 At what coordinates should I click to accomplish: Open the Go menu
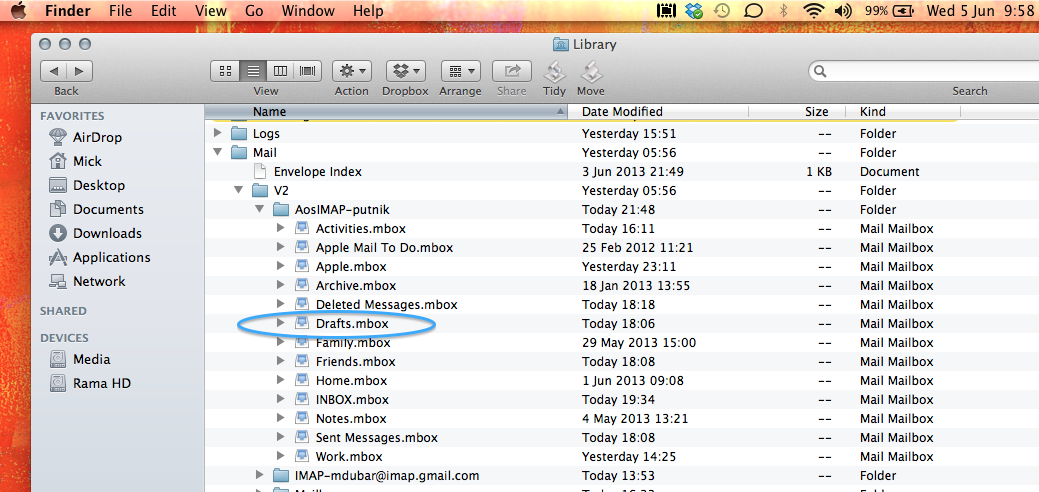[254, 11]
